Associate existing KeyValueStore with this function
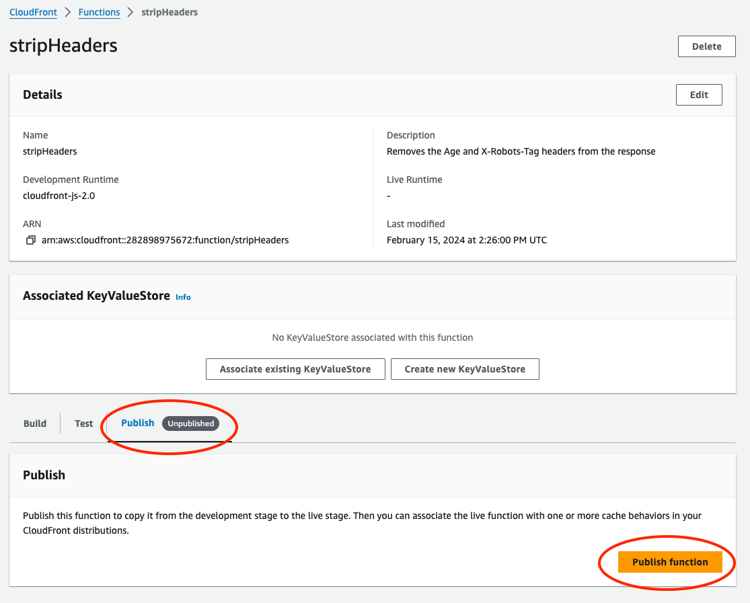Screen dimensions: 750x603 [295, 369]
